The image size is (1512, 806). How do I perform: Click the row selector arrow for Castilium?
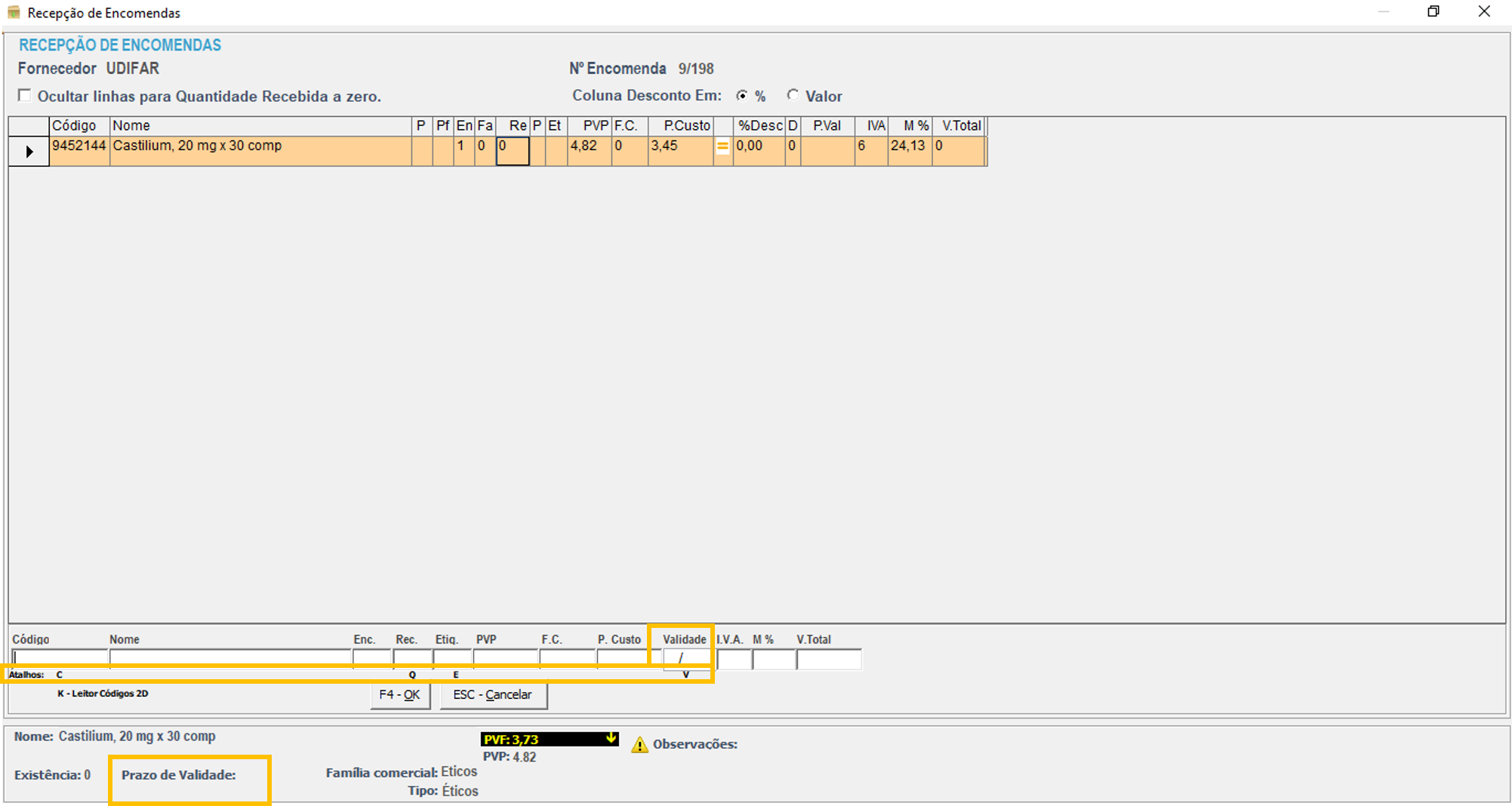[x=29, y=152]
